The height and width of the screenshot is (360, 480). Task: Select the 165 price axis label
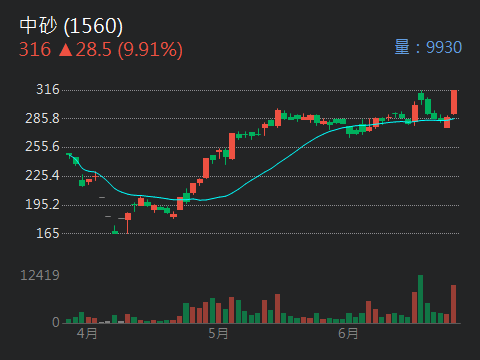[x=48, y=233]
